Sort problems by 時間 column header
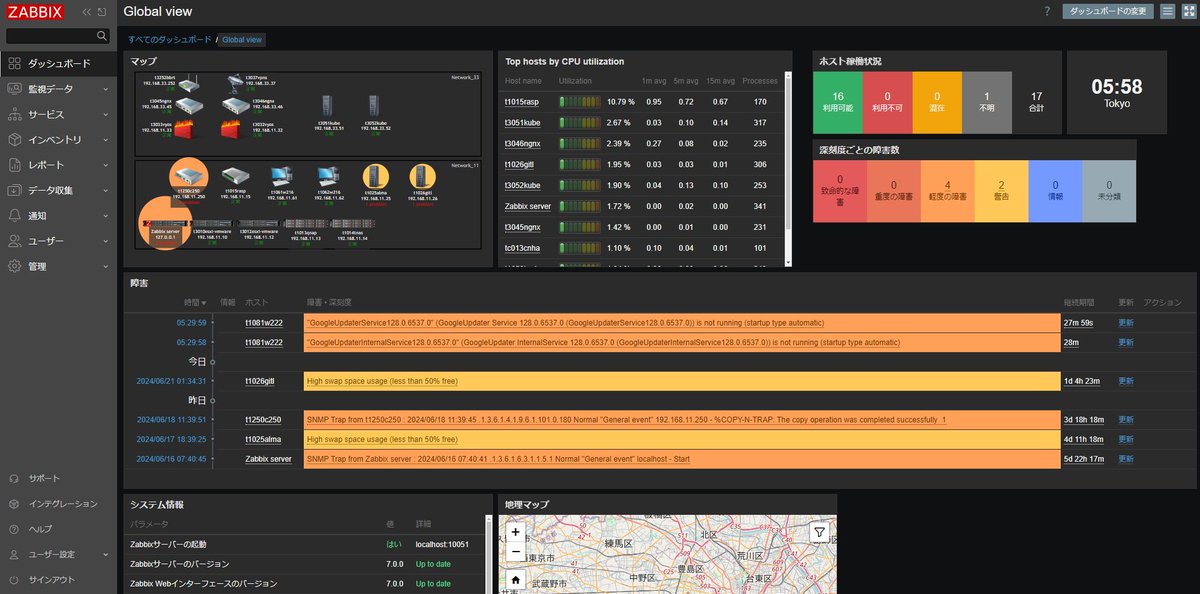 tap(195, 302)
